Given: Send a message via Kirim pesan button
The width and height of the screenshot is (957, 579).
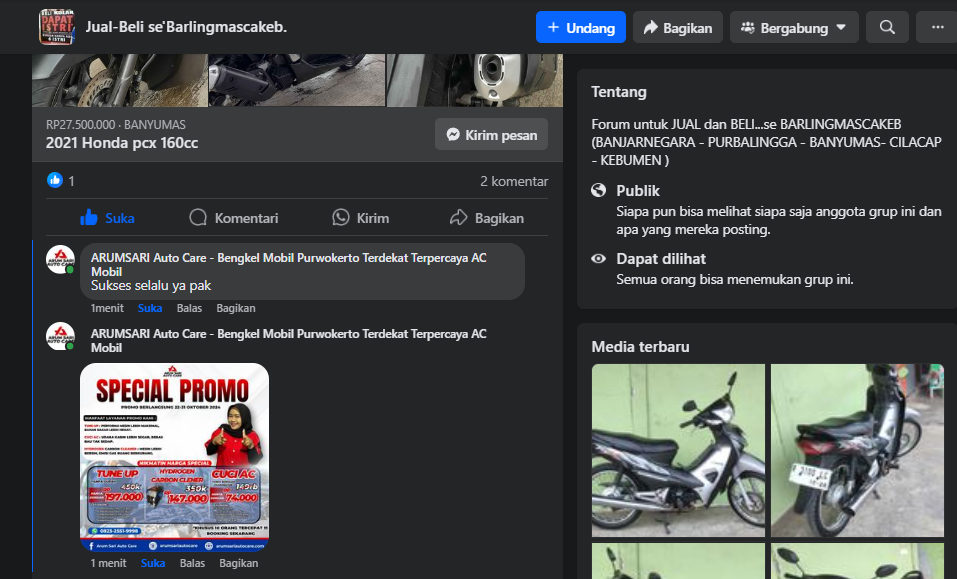Looking at the screenshot, I should pyautogui.click(x=491, y=135).
